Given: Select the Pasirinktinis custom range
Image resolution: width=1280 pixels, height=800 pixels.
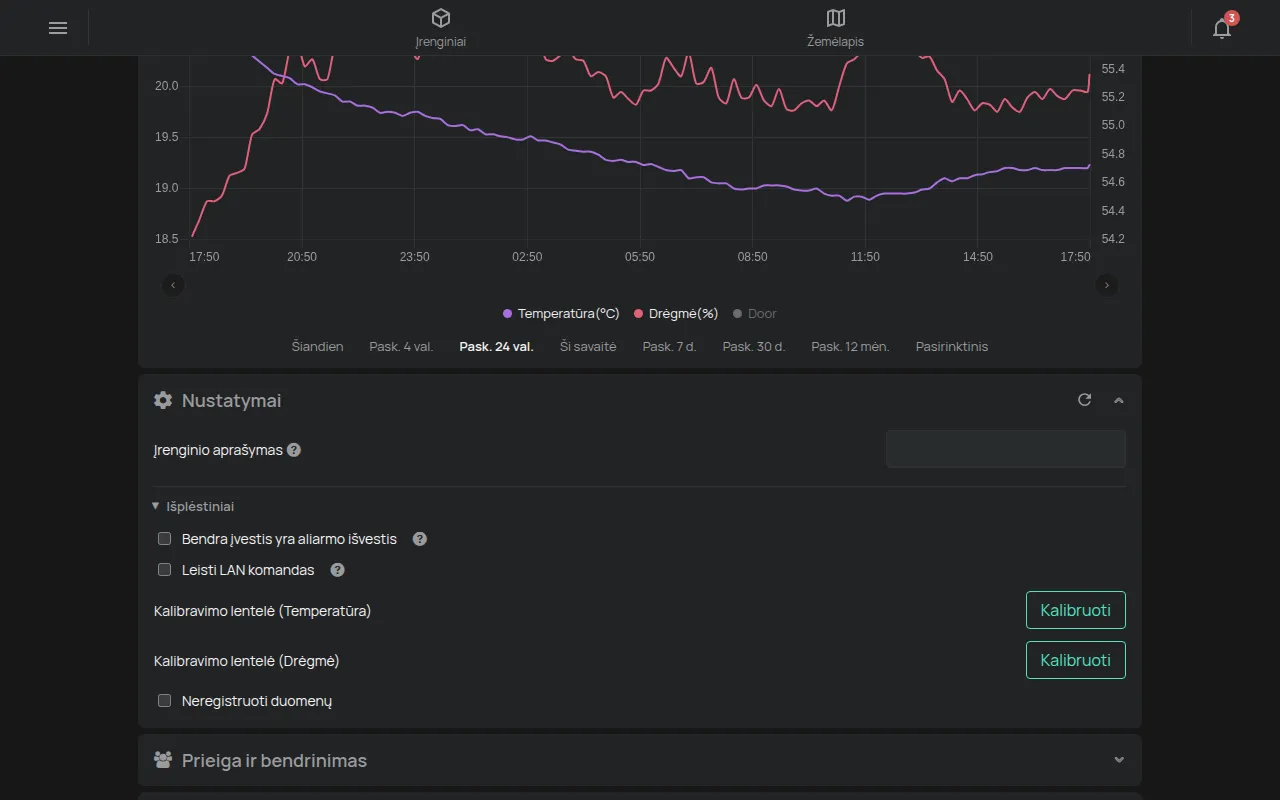Looking at the screenshot, I should (x=952, y=347).
